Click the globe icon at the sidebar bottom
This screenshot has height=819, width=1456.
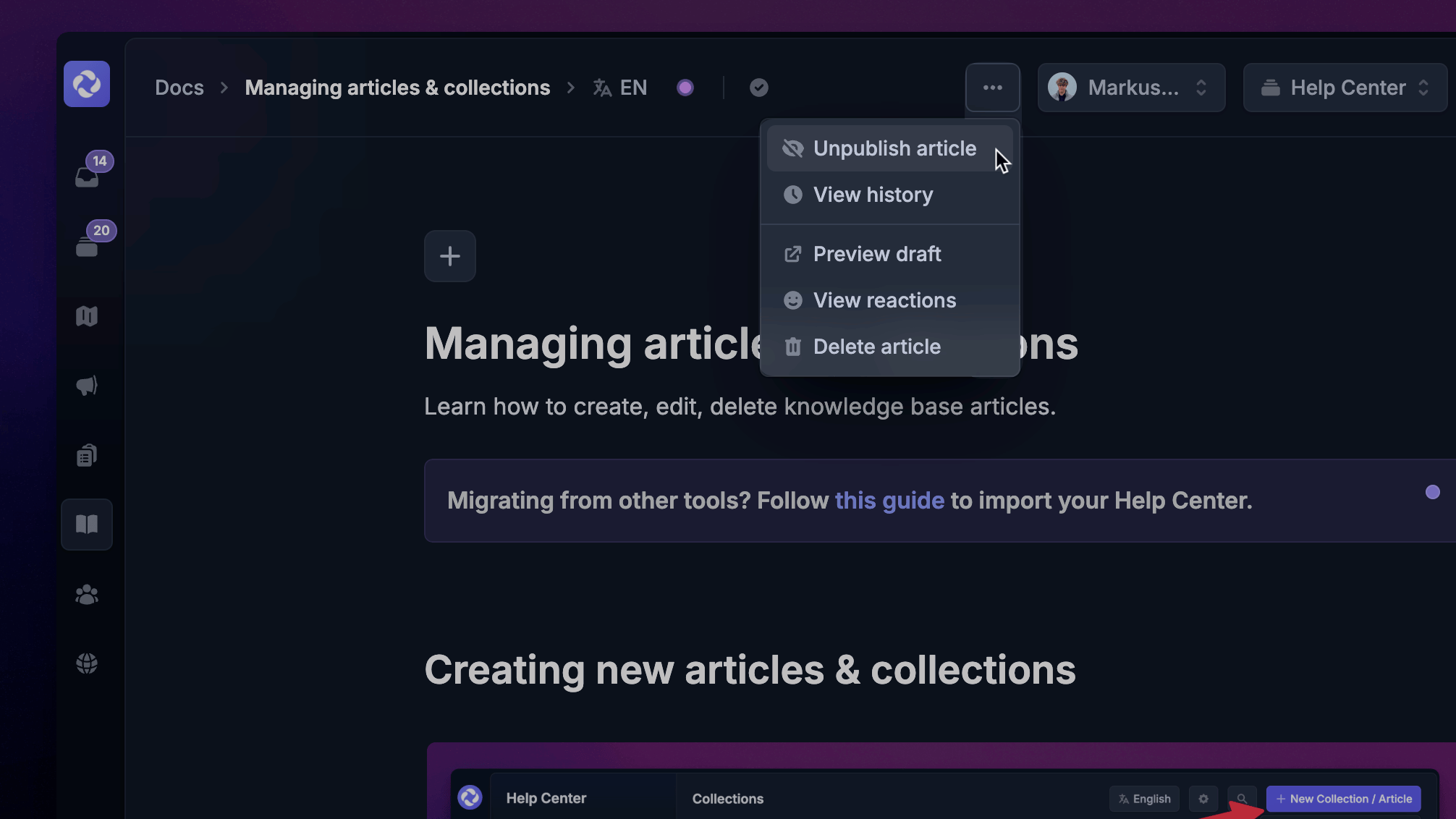87,663
